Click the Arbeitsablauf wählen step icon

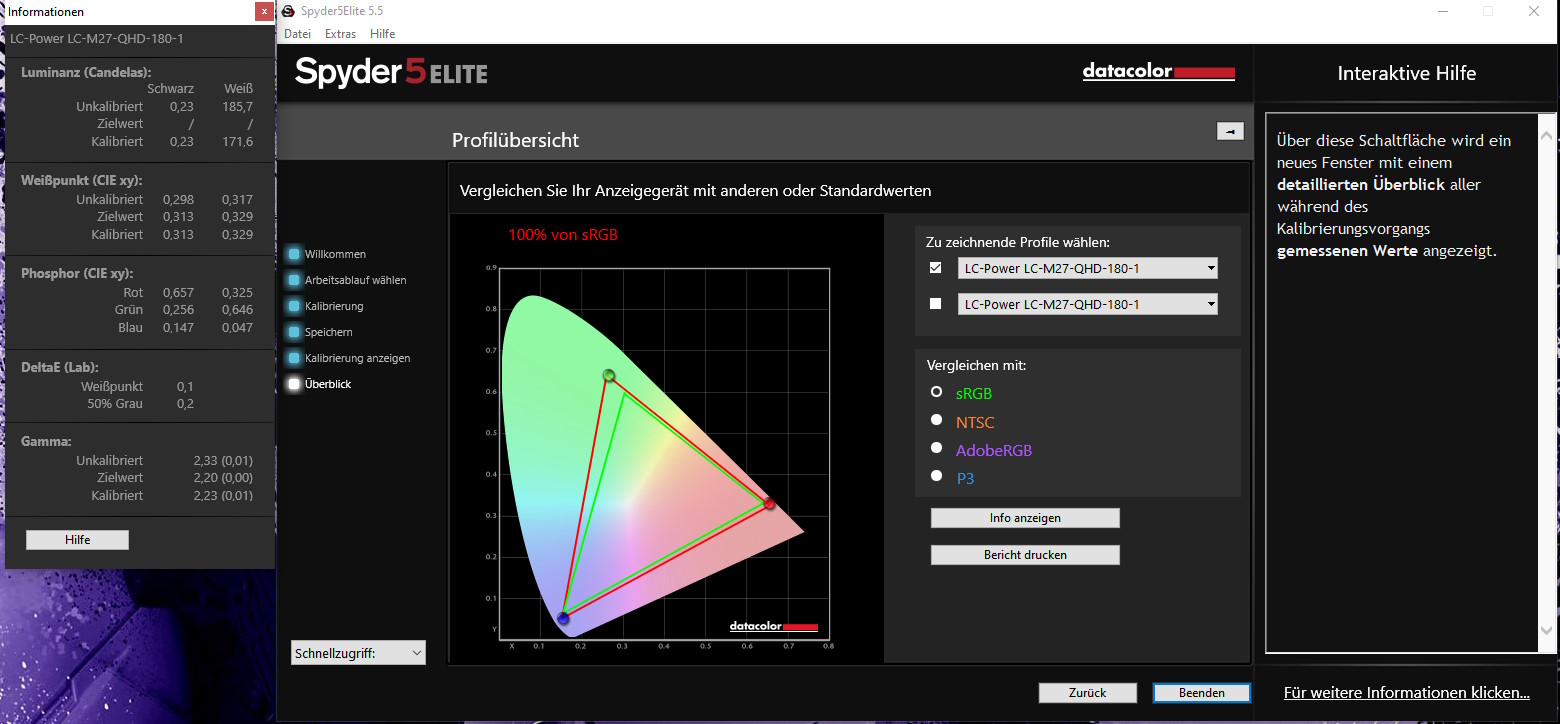294,280
